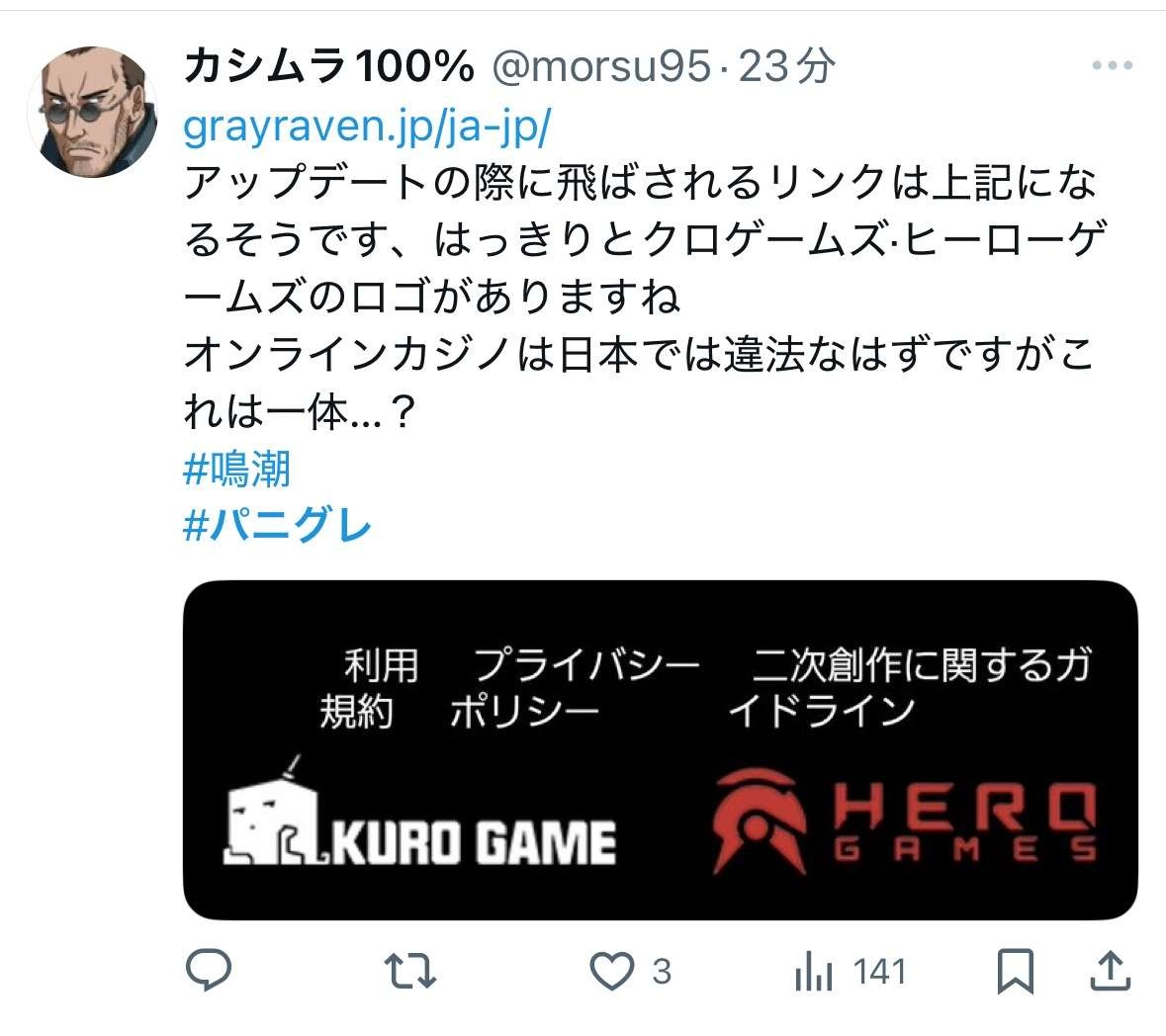
Task: Tap the プライバシーポリシー text in image
Action: tap(575, 688)
